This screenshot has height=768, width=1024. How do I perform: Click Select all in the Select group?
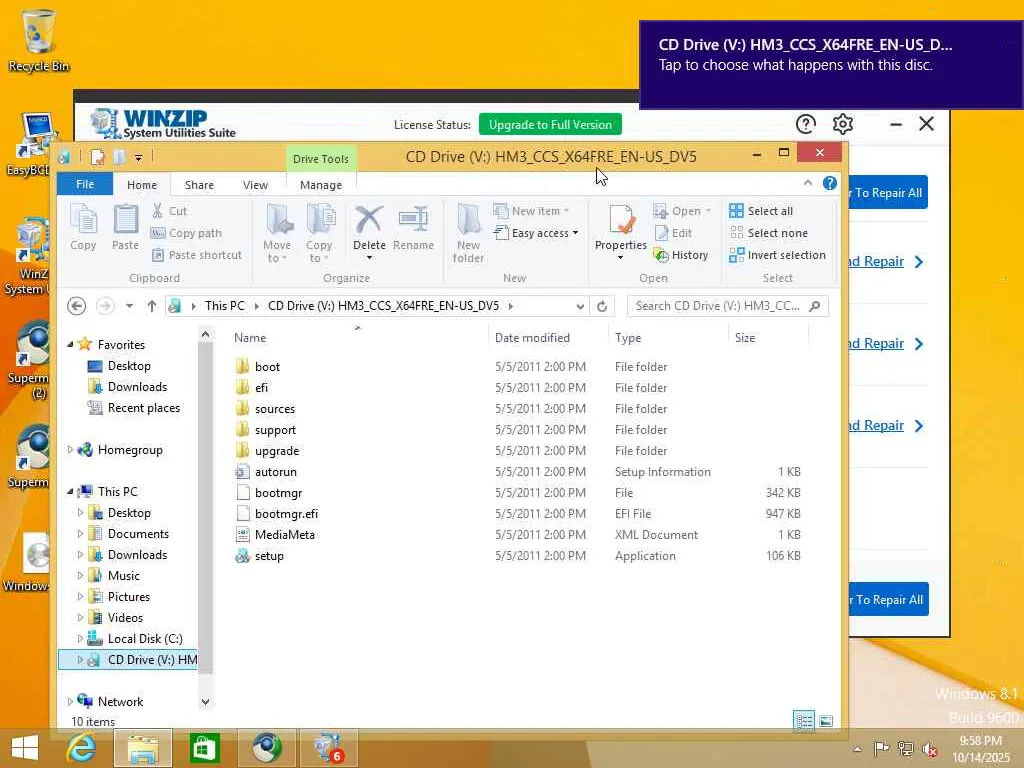click(x=761, y=211)
